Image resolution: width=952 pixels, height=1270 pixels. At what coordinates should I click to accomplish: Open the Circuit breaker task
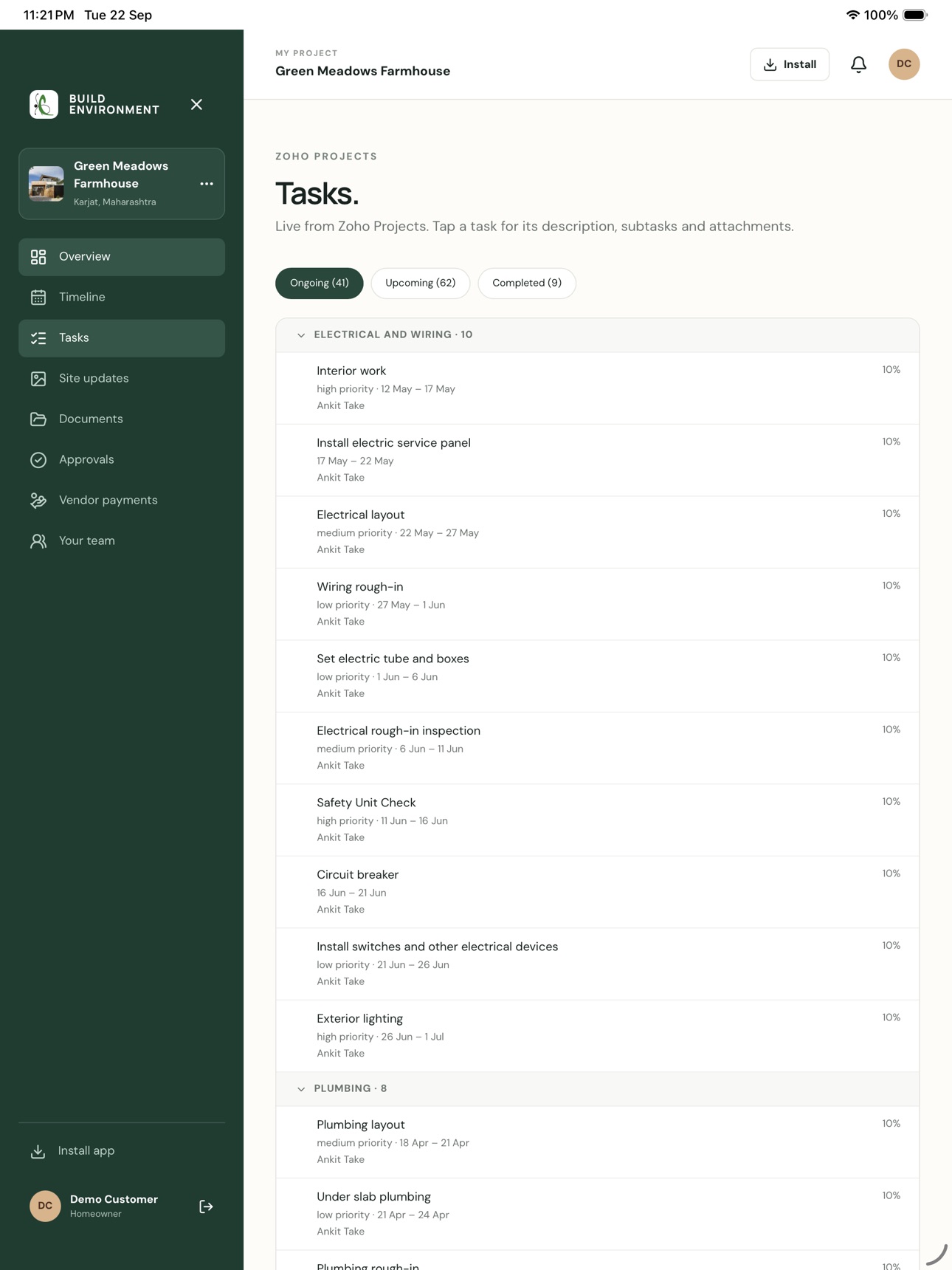pos(598,892)
